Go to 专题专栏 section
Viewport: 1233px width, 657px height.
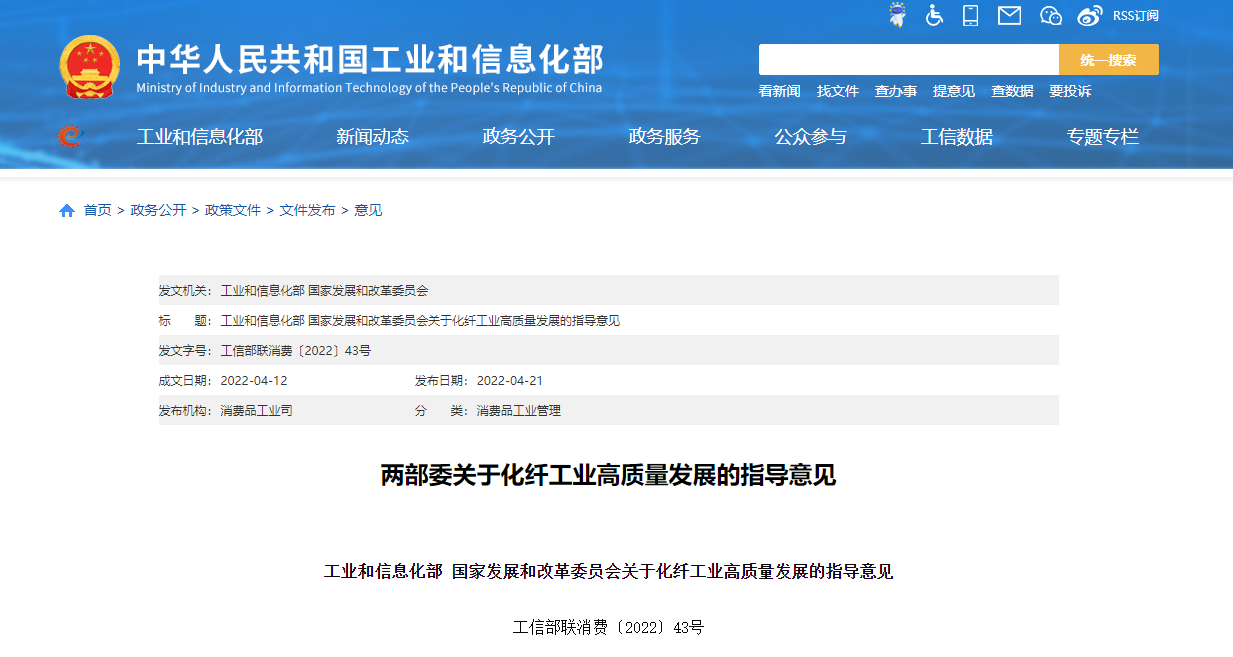pos(1102,137)
